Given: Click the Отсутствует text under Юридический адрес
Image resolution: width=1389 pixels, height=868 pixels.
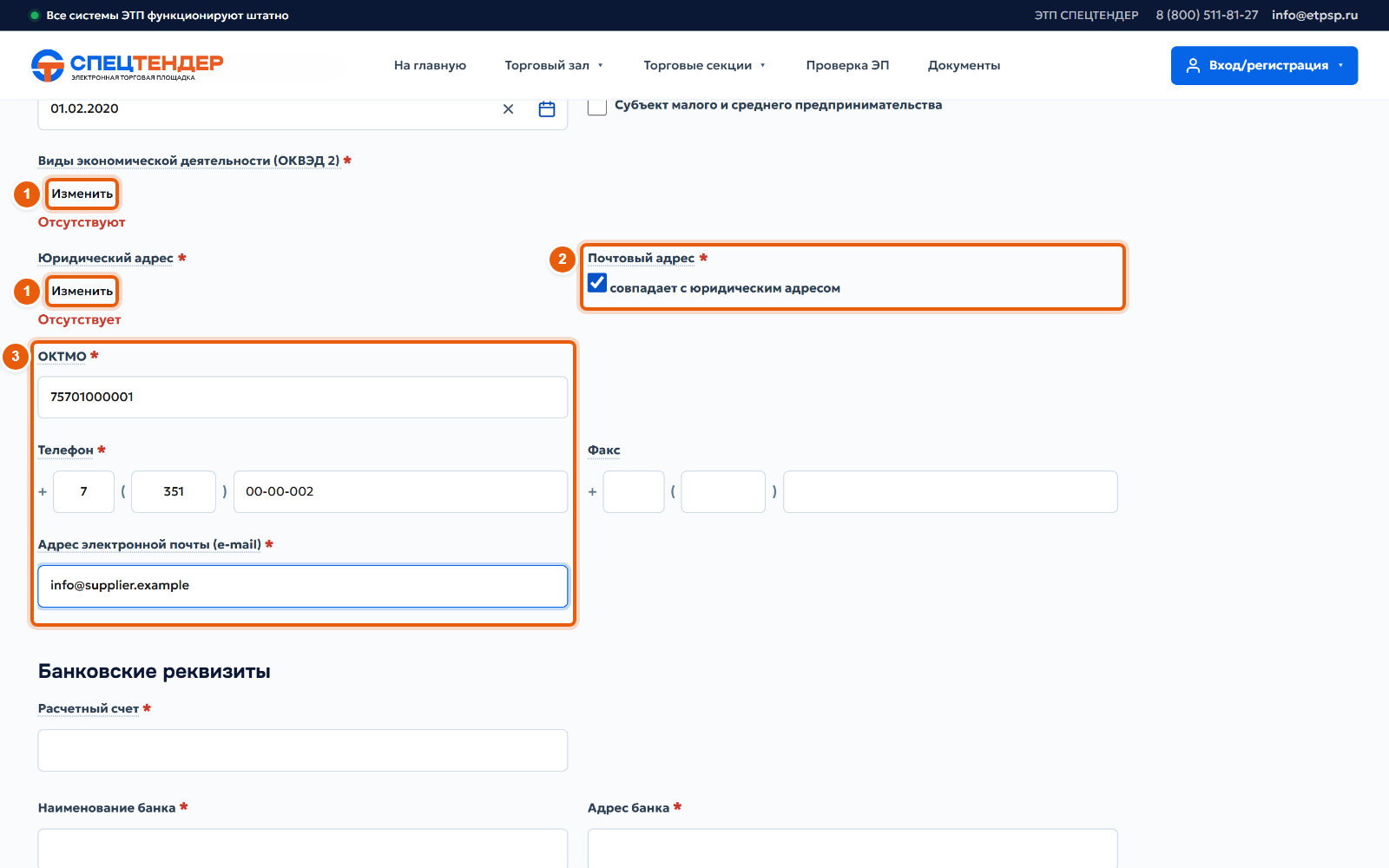Looking at the screenshot, I should (x=79, y=319).
